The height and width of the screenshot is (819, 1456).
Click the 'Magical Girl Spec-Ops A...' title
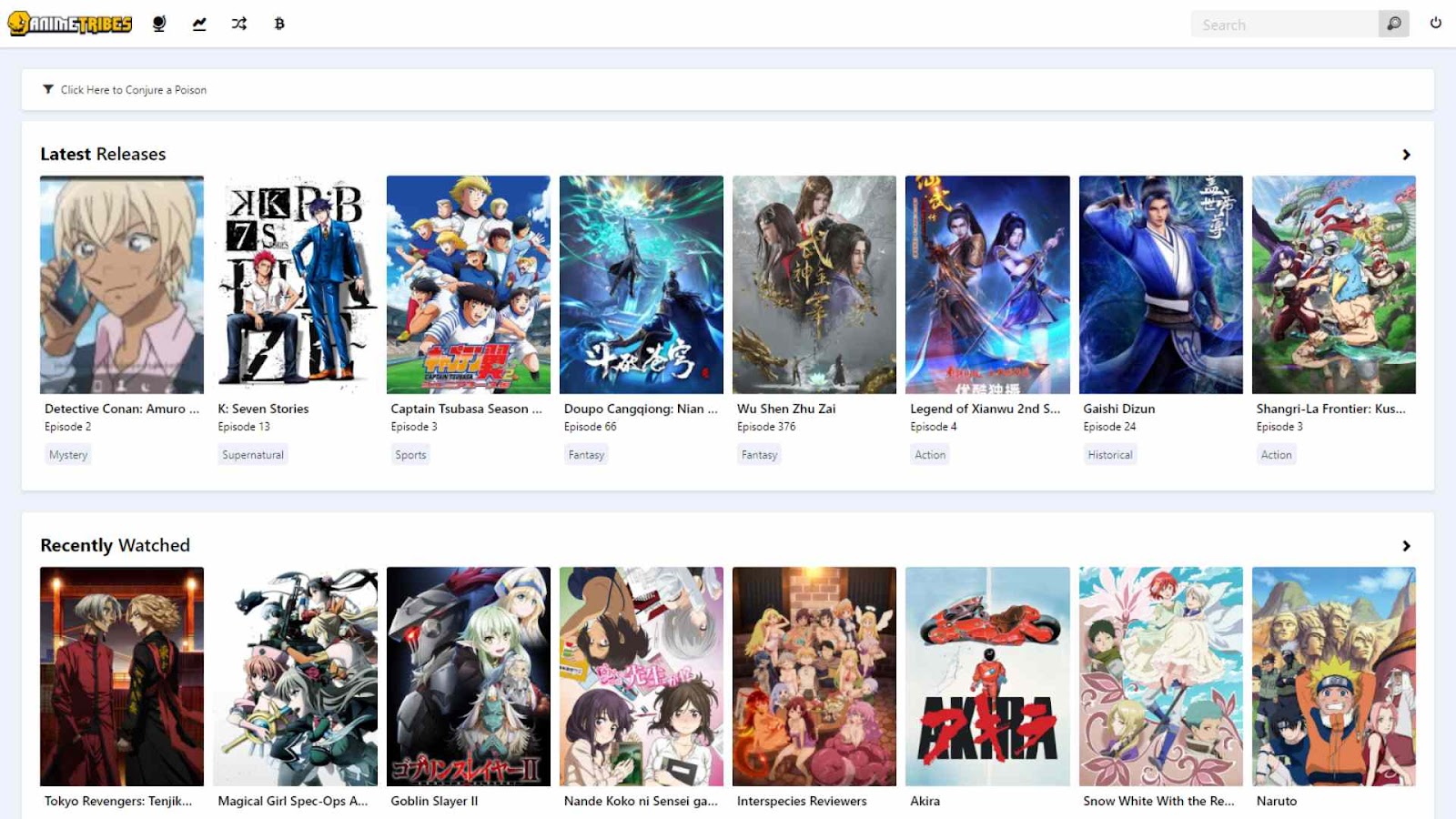tap(293, 802)
